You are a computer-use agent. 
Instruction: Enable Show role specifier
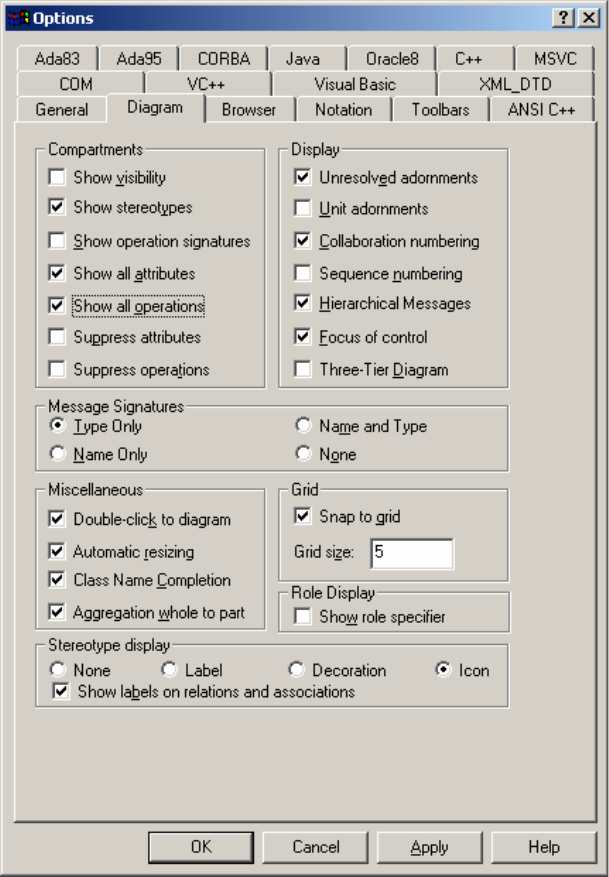click(303, 617)
